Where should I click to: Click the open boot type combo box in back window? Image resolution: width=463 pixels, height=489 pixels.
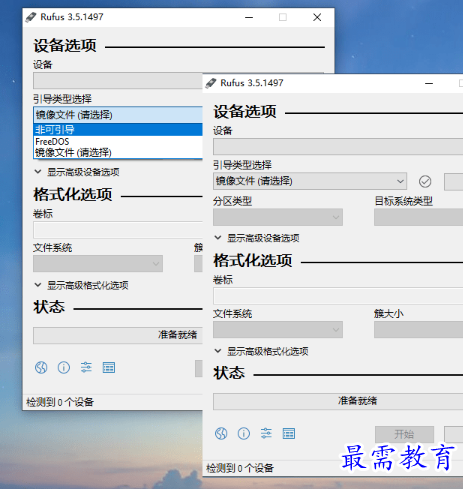(118, 115)
